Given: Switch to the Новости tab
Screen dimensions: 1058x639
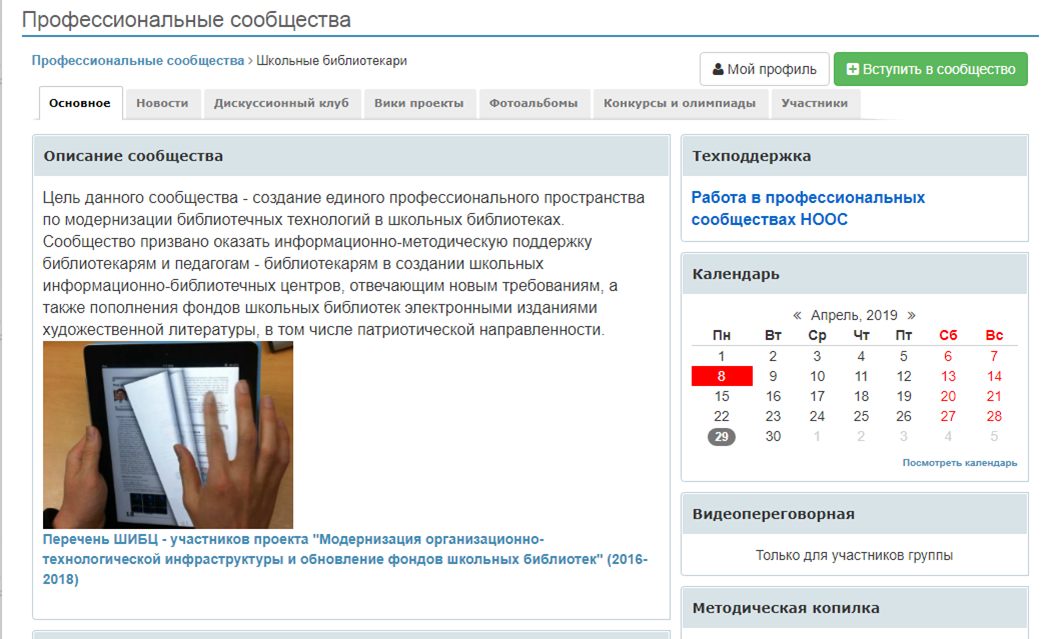Looking at the screenshot, I should pos(162,103).
